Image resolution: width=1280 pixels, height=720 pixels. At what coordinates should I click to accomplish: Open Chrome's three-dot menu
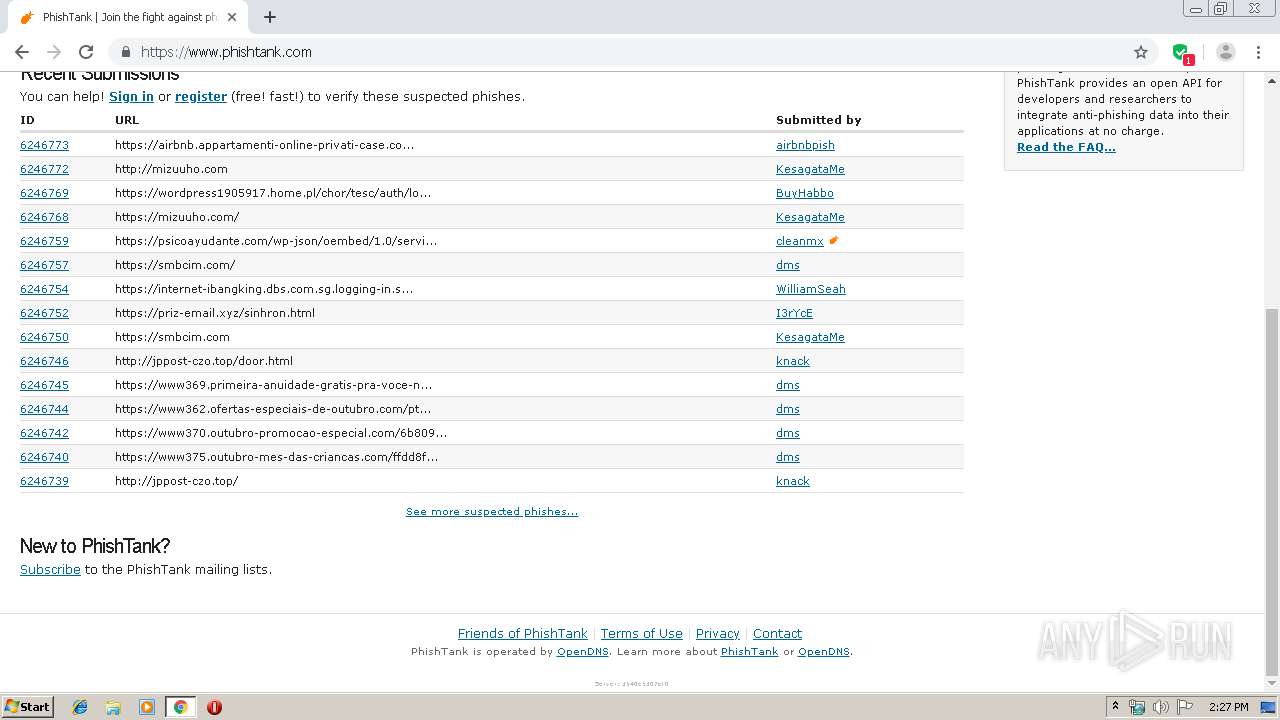[1258, 52]
